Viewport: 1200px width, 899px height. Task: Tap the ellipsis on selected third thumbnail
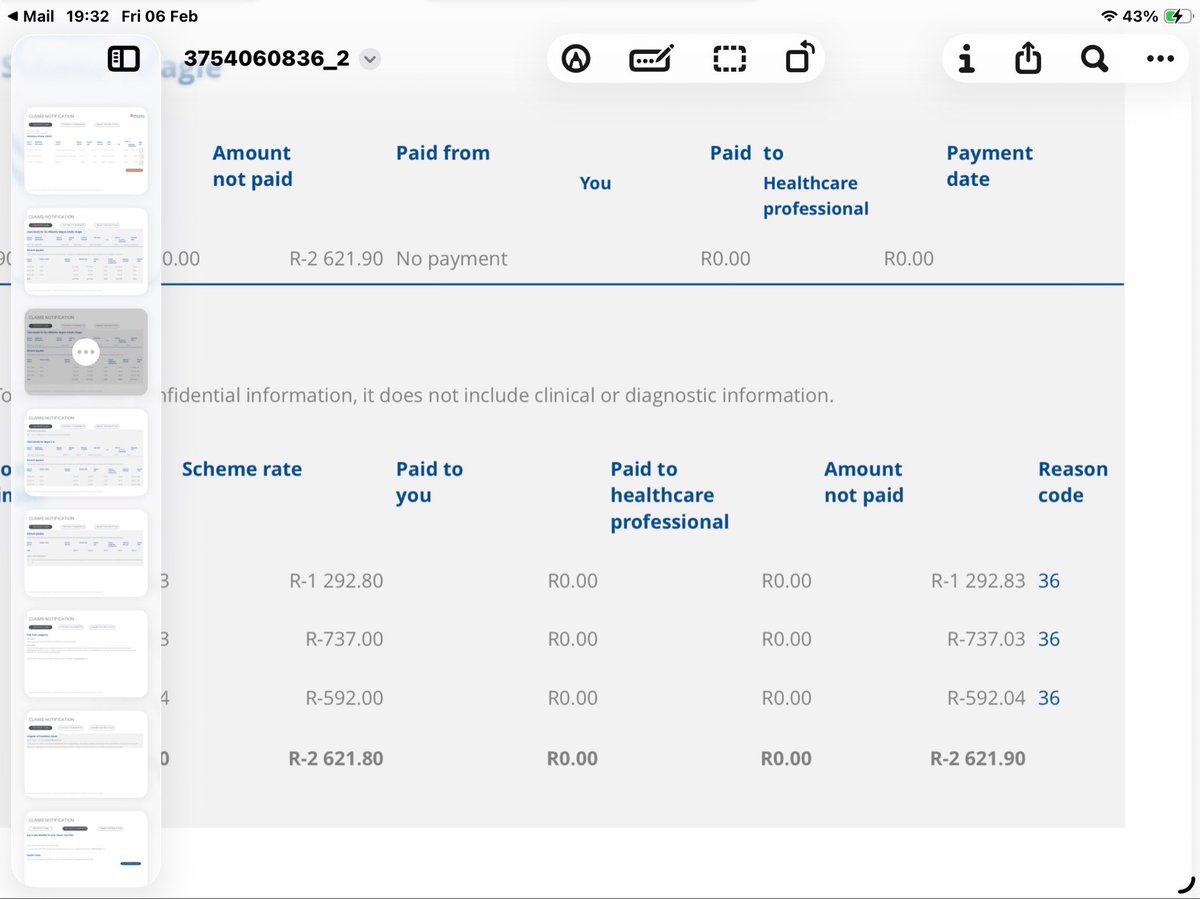(x=86, y=351)
